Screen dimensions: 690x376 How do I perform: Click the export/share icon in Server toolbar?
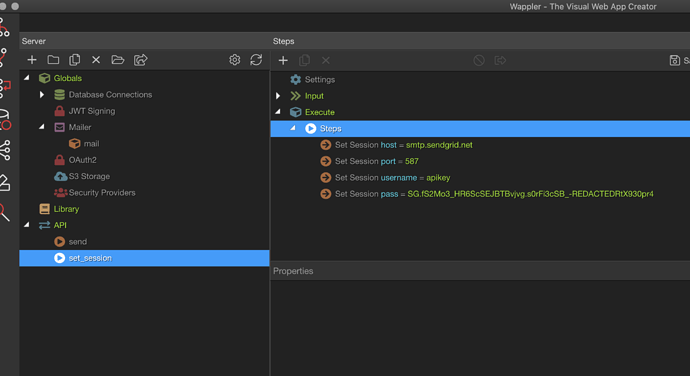click(x=140, y=60)
